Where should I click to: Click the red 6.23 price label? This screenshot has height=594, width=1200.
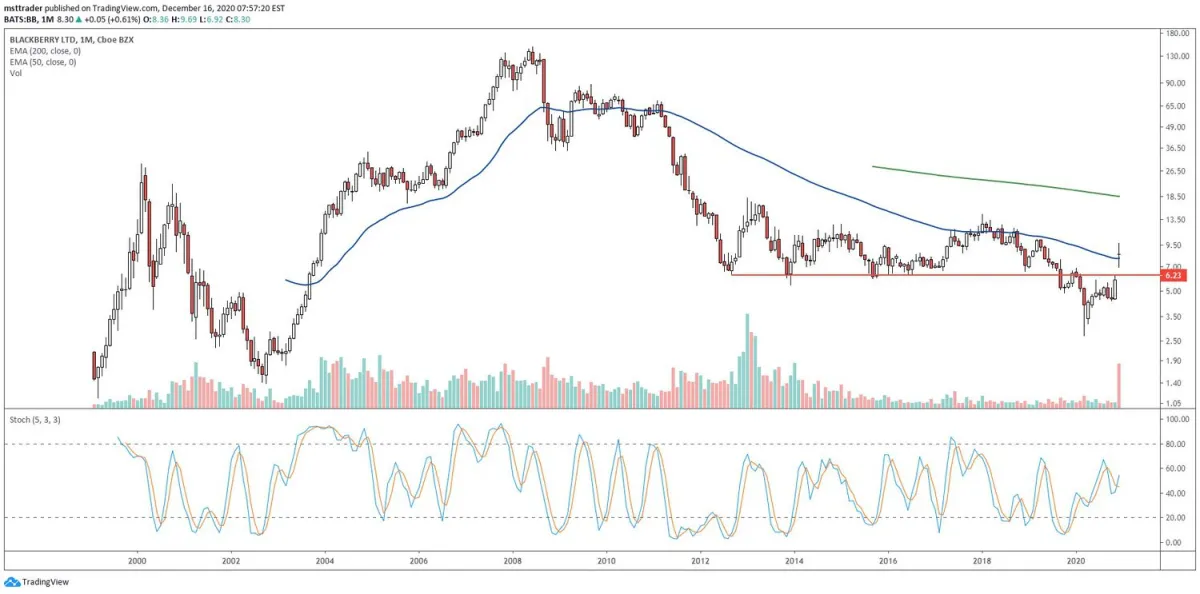[x=1174, y=274]
